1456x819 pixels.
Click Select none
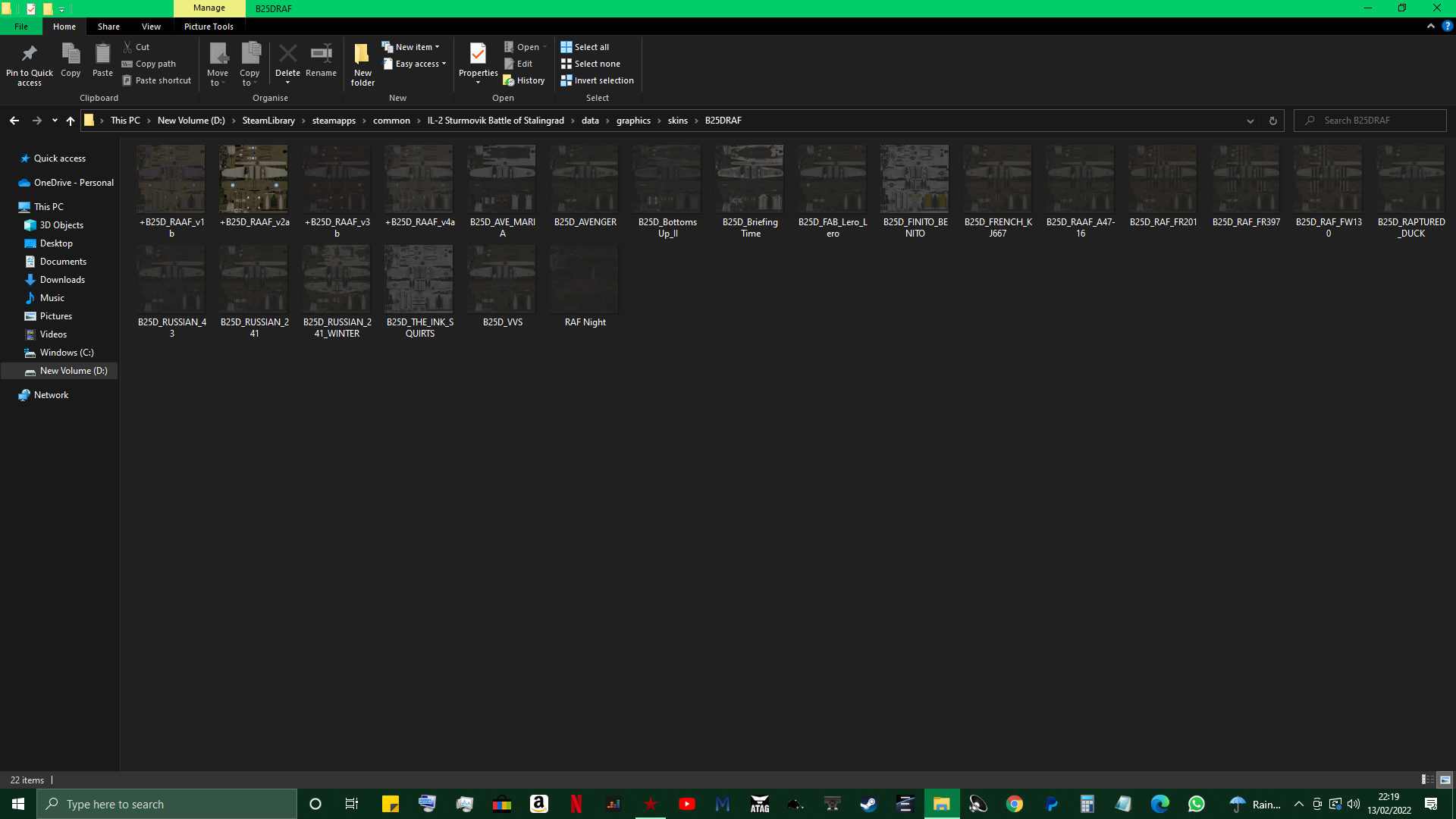pyautogui.click(x=590, y=64)
